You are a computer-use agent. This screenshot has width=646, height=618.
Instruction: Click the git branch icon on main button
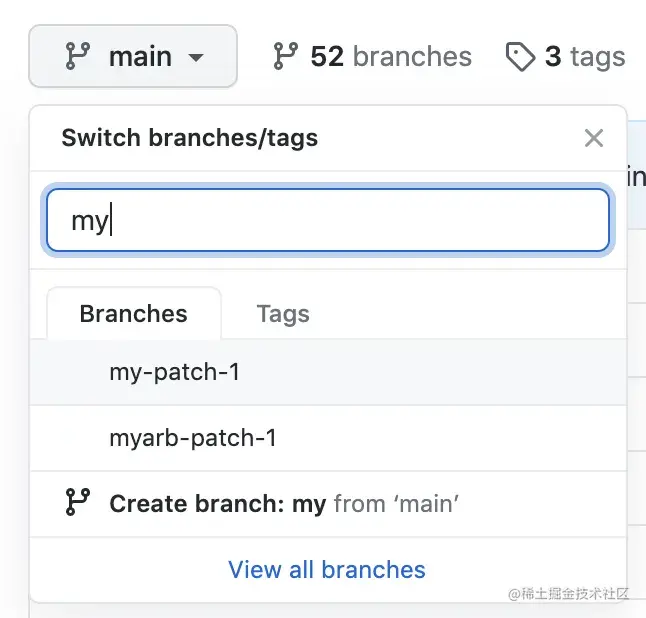tap(77, 57)
